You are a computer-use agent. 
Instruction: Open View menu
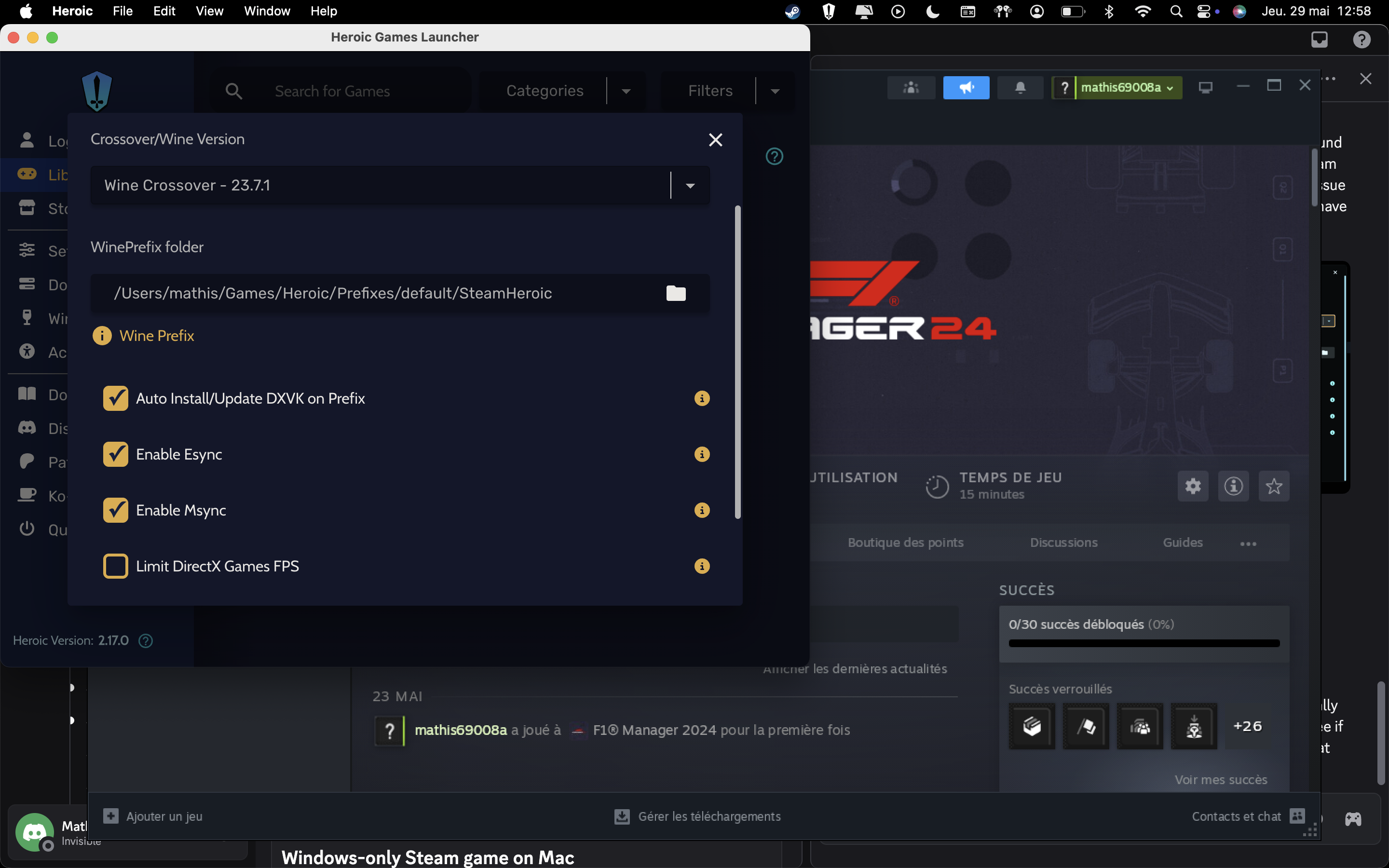[209, 11]
